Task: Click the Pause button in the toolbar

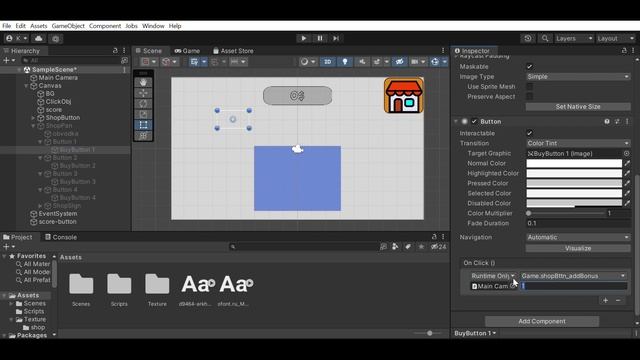Action: click(x=320, y=38)
